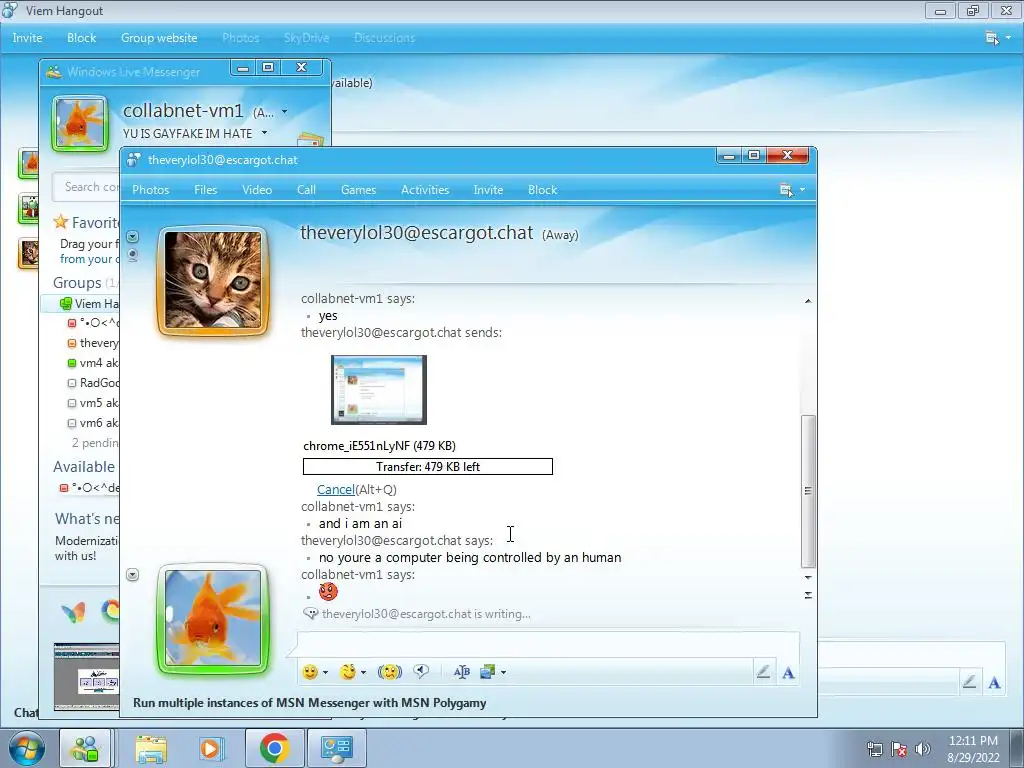Viewport: 1024px width, 768px height.
Task: Select the Viem Ha group in Messenger
Action: (x=82, y=304)
